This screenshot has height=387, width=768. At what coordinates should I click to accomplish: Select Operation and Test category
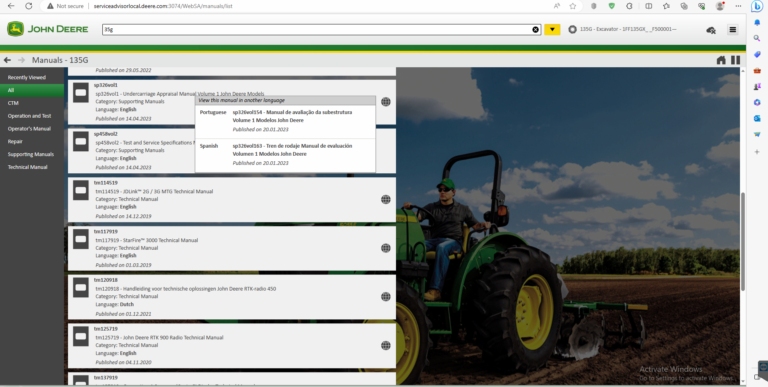click(x=32, y=116)
